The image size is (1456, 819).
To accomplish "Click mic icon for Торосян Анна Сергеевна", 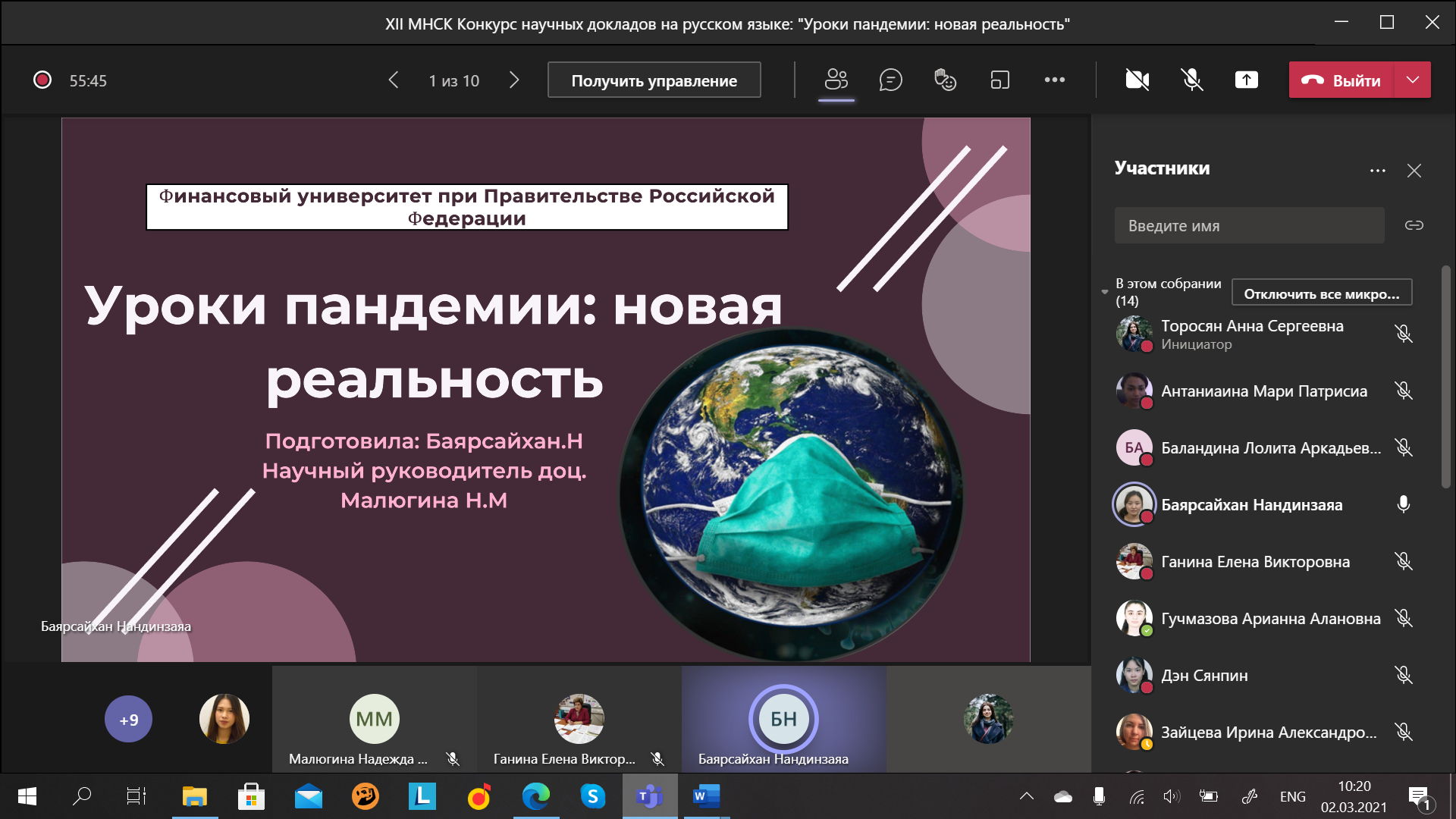I will click(x=1403, y=334).
